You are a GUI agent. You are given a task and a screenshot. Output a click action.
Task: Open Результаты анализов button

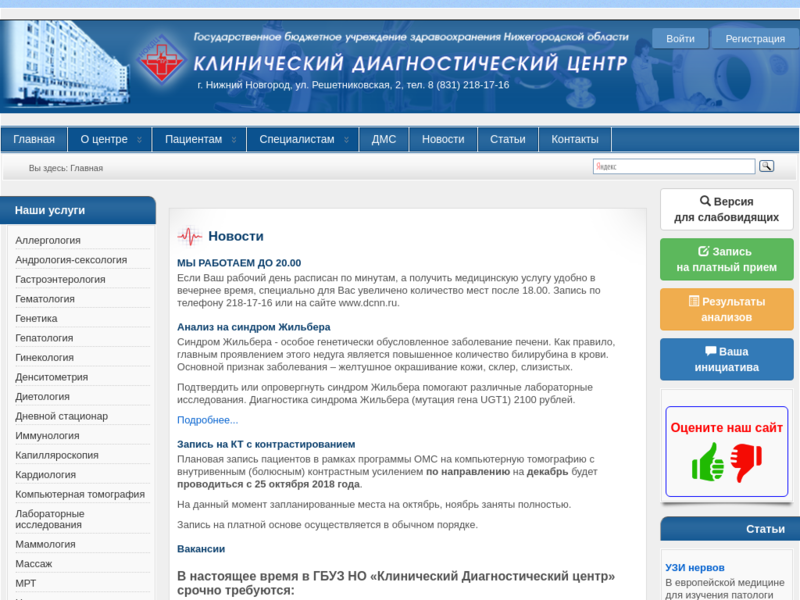(727, 309)
